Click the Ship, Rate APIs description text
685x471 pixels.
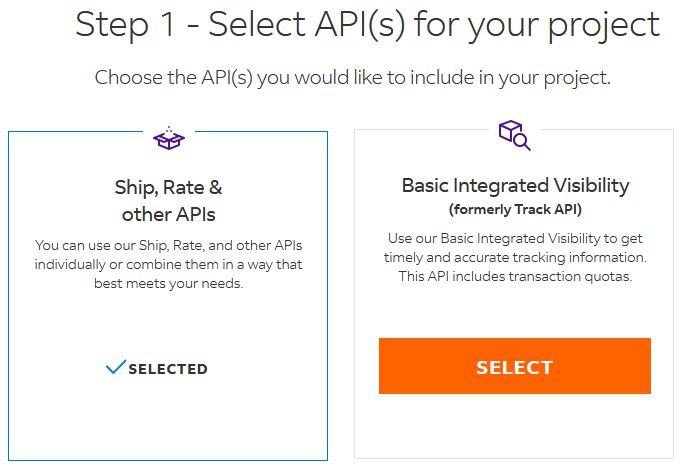(168, 264)
